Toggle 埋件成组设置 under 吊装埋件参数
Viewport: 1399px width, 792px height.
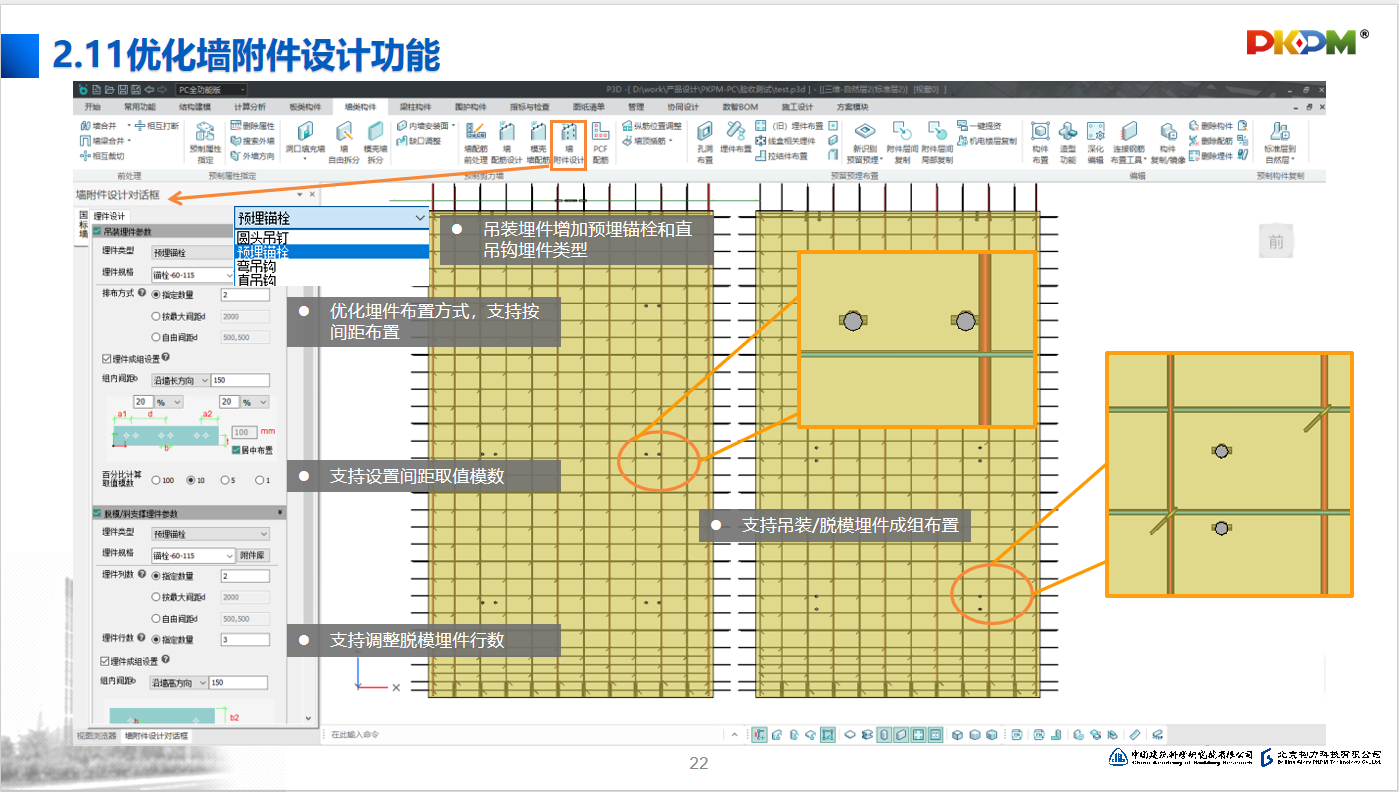coord(107,358)
